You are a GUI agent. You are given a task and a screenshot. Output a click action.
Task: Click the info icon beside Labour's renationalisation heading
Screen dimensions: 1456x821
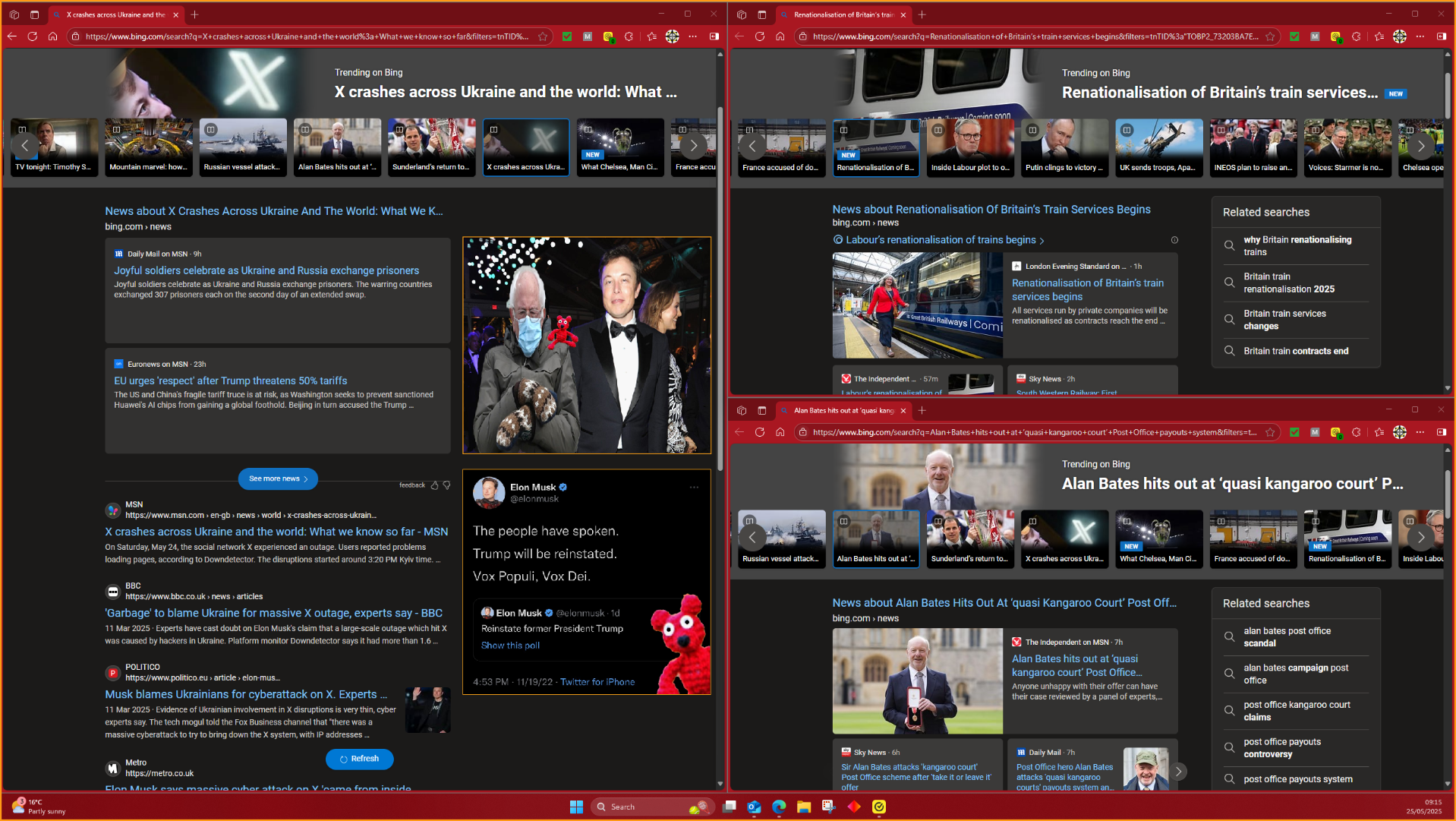1174,240
